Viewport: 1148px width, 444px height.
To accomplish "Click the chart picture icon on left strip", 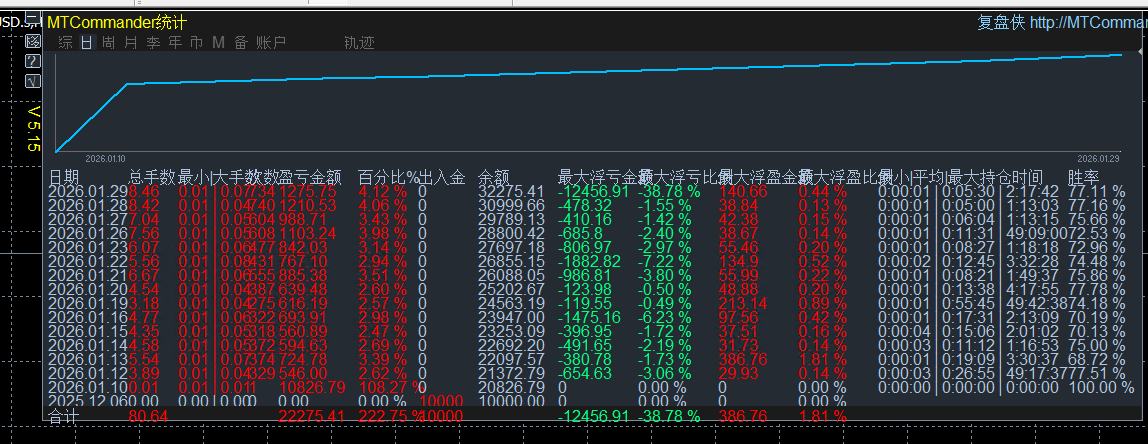I will [32, 40].
